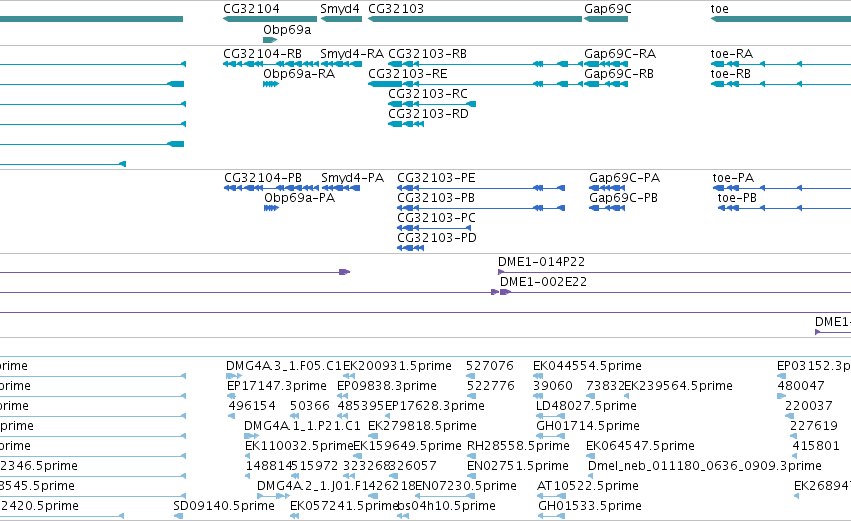Select EST label 522776
Viewport: 851px width, 521px height.
[x=491, y=386]
